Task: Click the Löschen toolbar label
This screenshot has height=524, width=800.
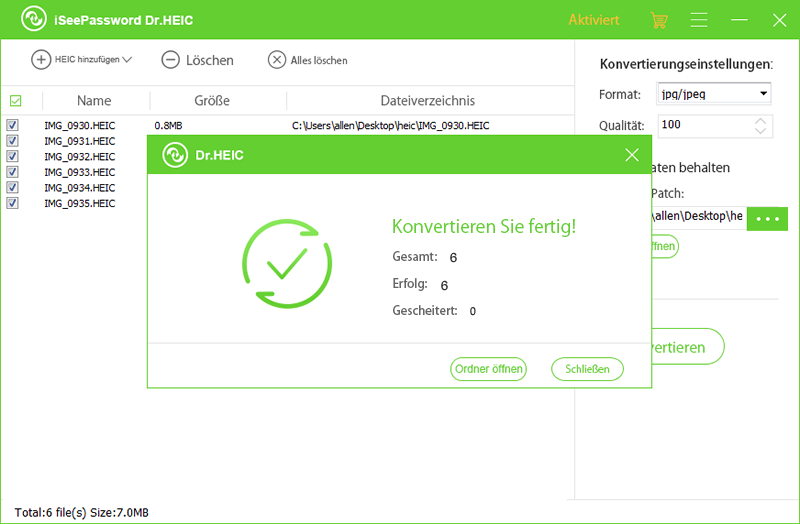Action: tap(210, 60)
